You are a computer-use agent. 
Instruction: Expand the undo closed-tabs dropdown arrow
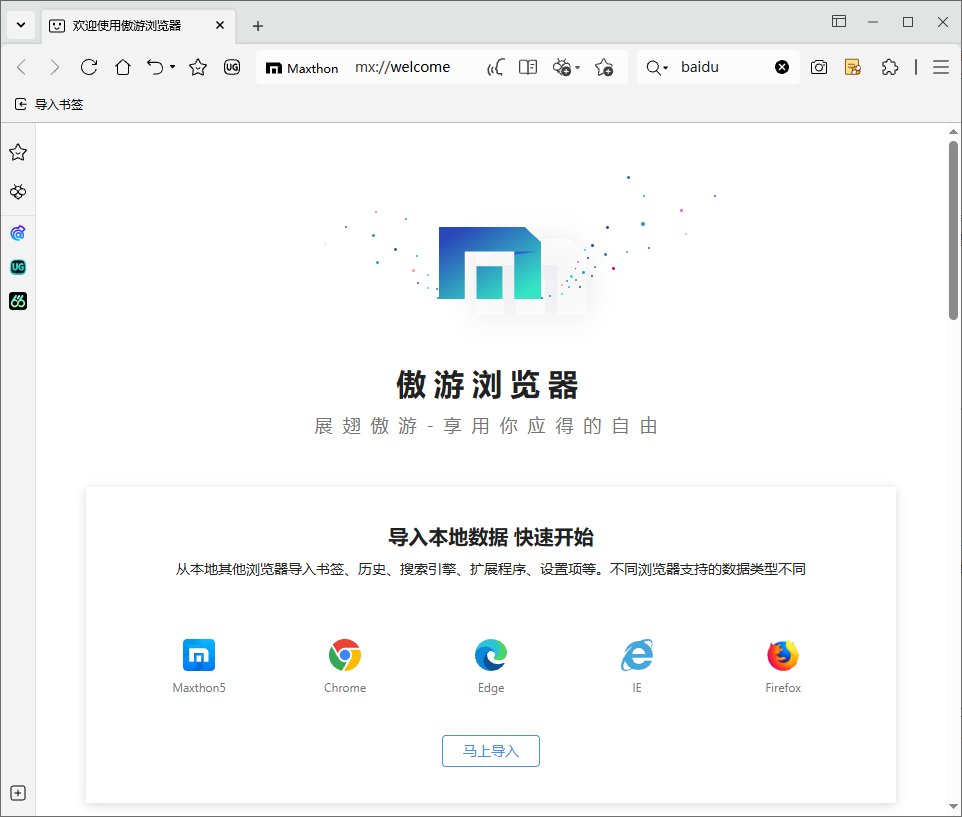click(x=172, y=67)
